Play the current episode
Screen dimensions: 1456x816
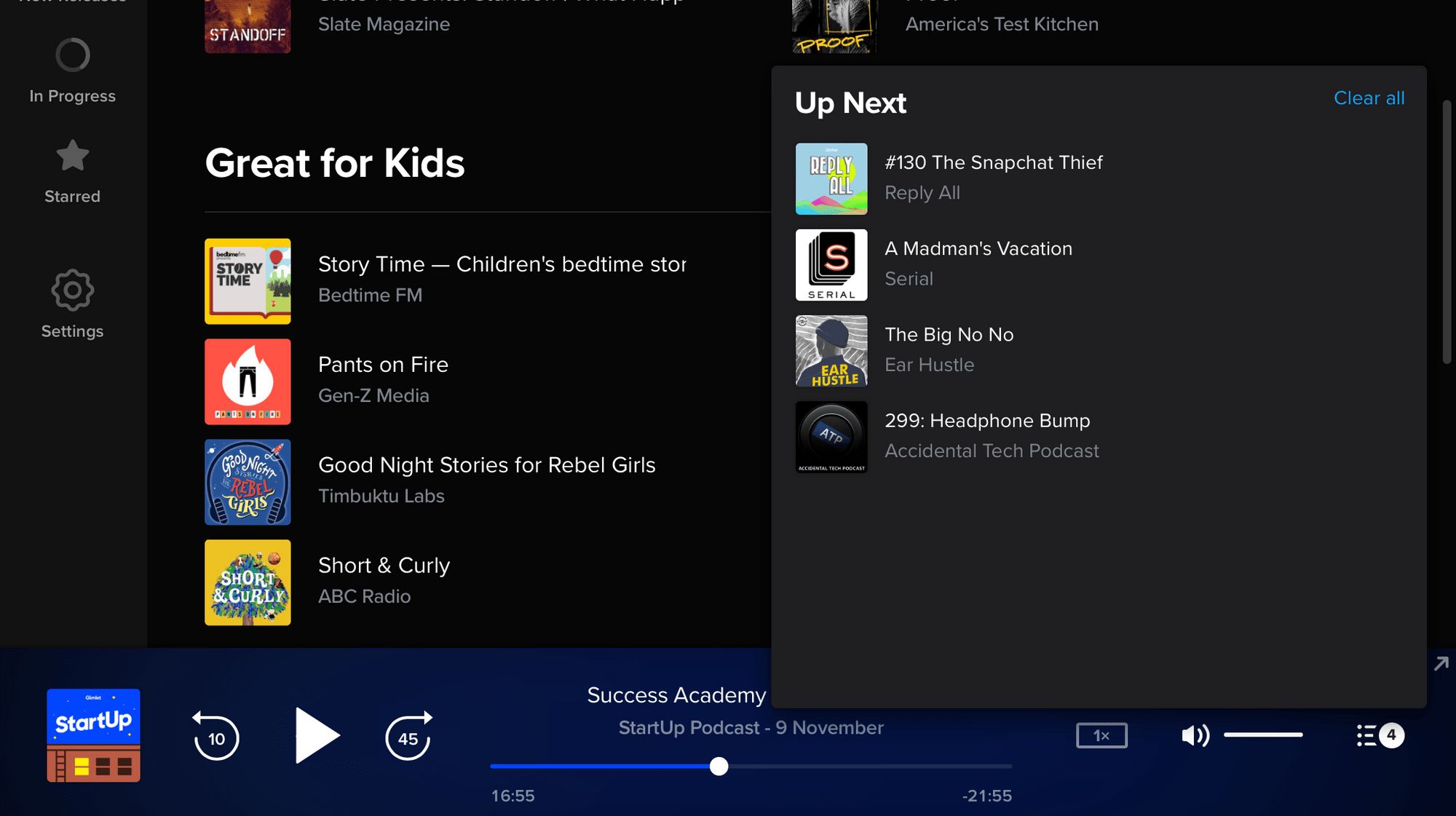[x=317, y=735]
